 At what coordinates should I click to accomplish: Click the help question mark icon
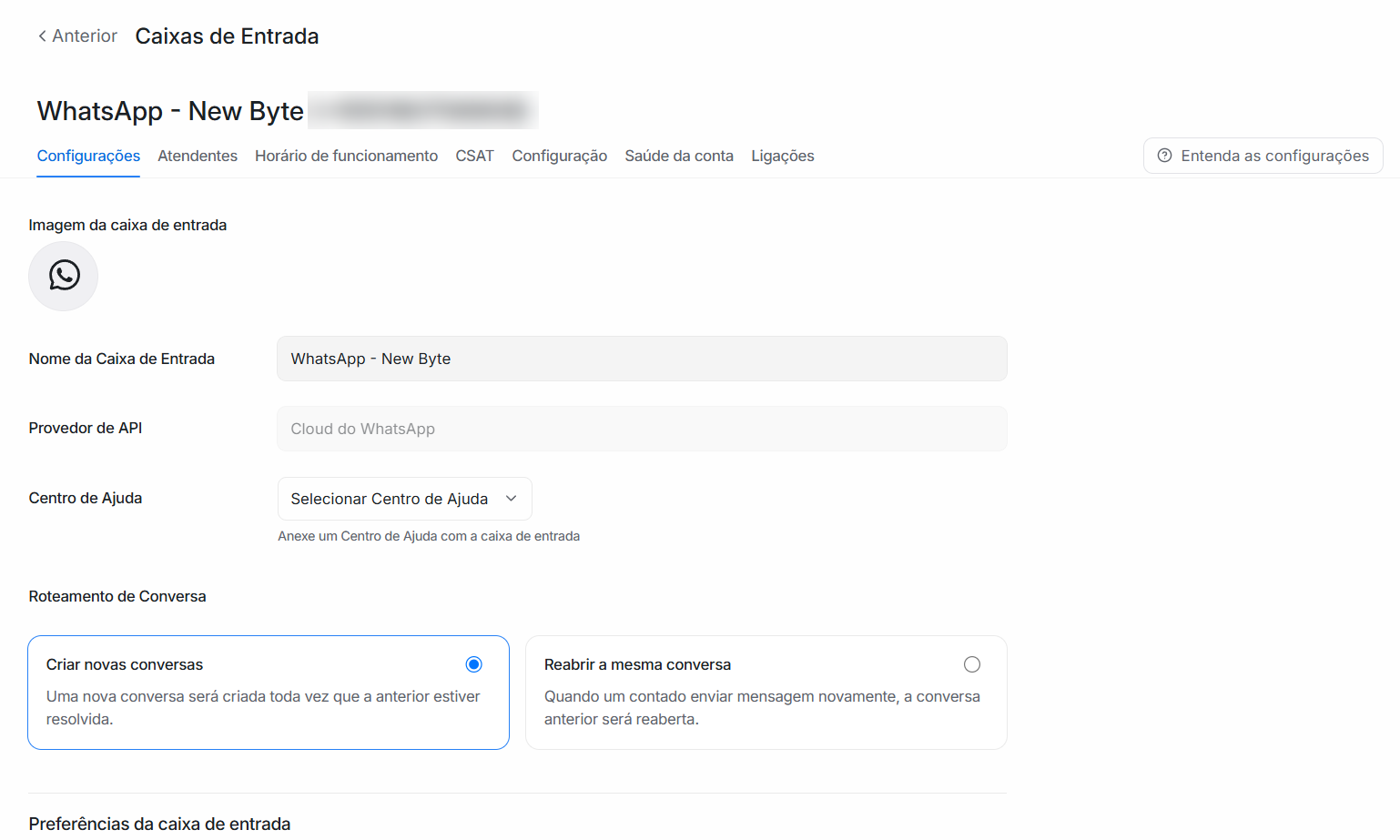1164,156
